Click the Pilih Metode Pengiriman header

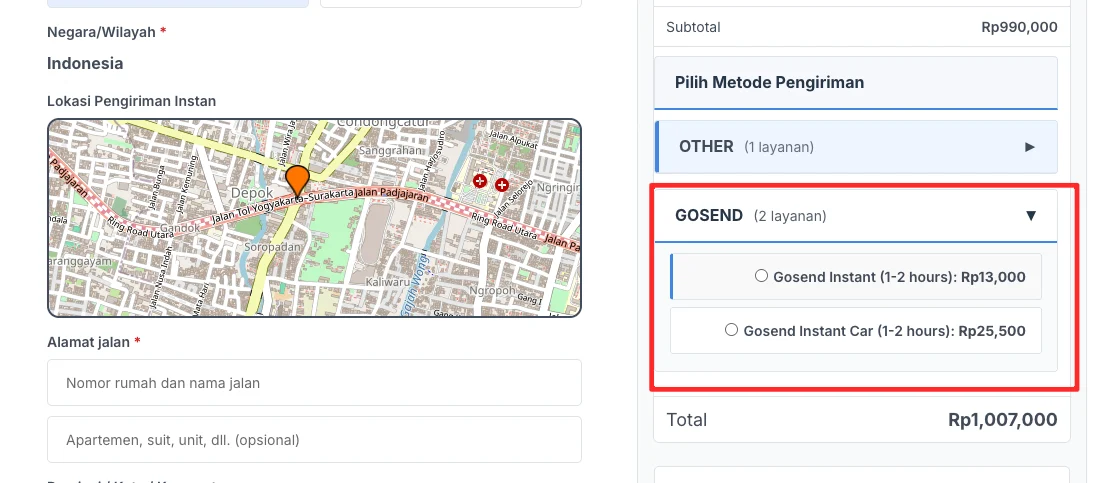tap(769, 82)
